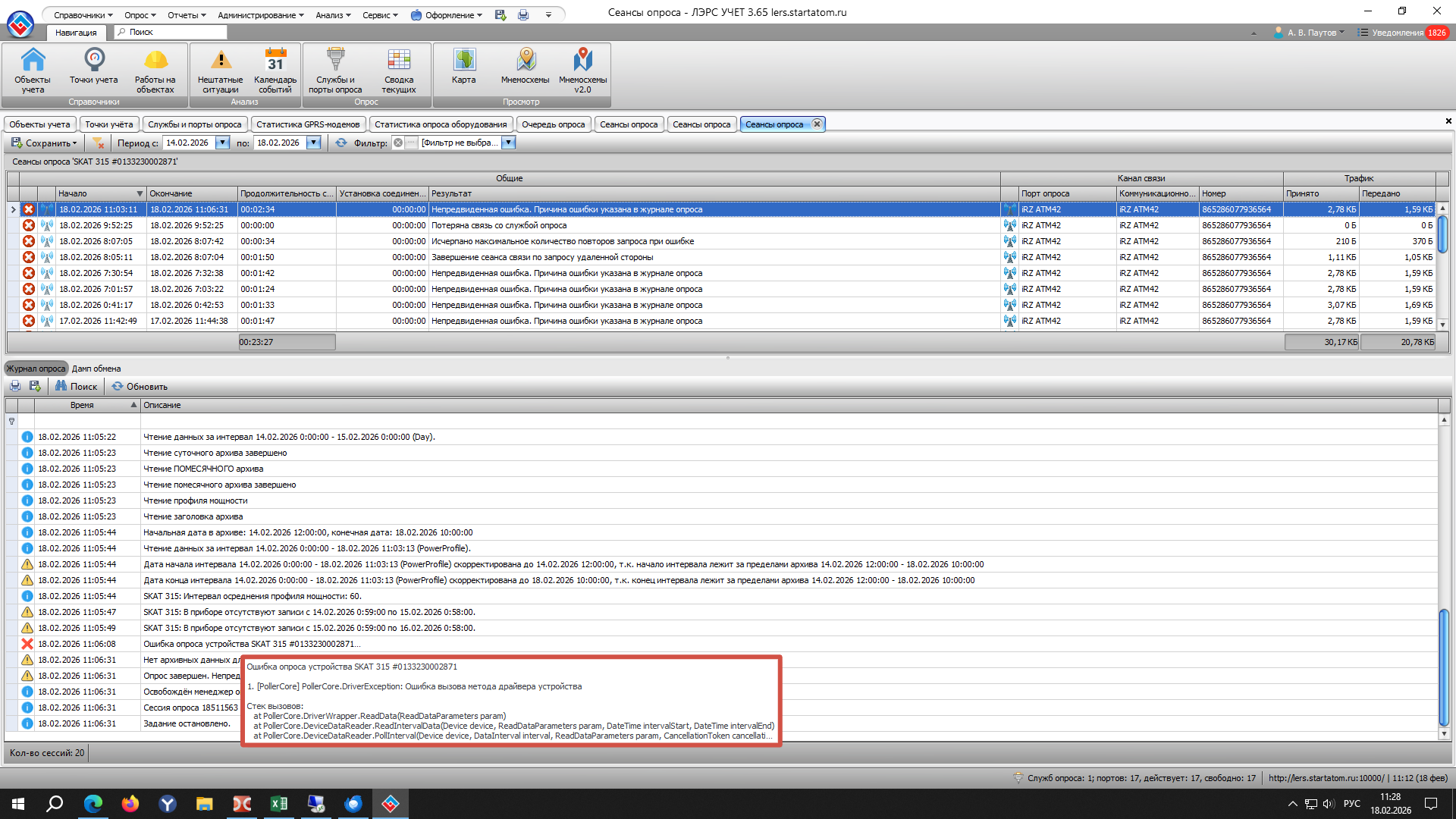Click the Точки учета gauge icon
This screenshot has height=819, width=1456.
click(x=94, y=61)
